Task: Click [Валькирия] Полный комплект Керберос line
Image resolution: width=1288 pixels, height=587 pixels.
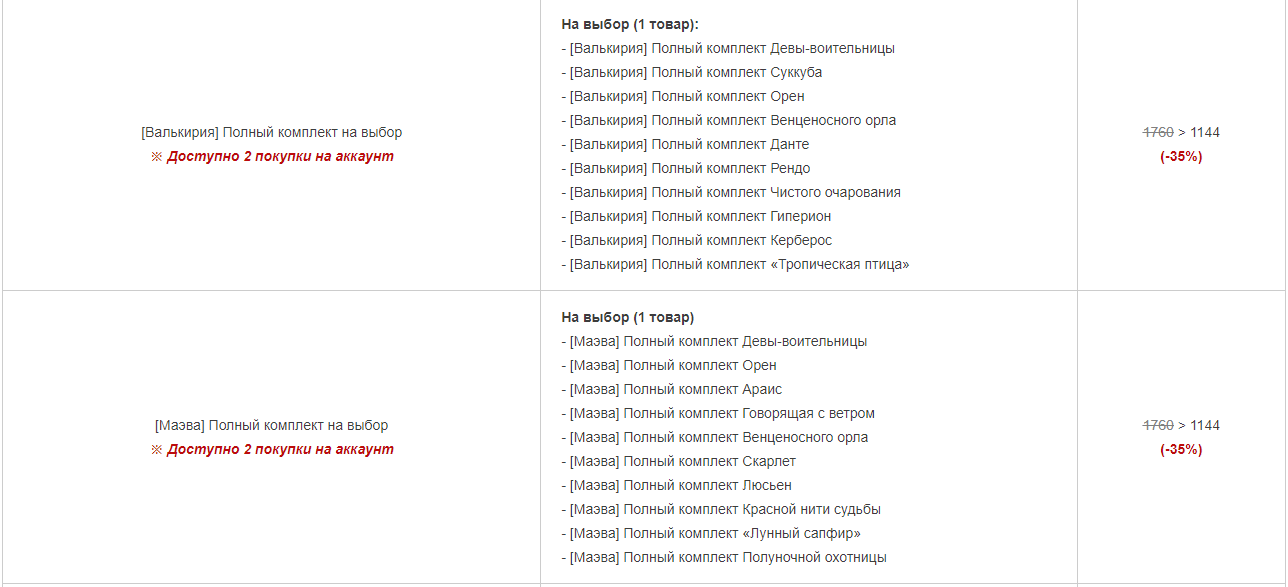Action: pos(697,240)
